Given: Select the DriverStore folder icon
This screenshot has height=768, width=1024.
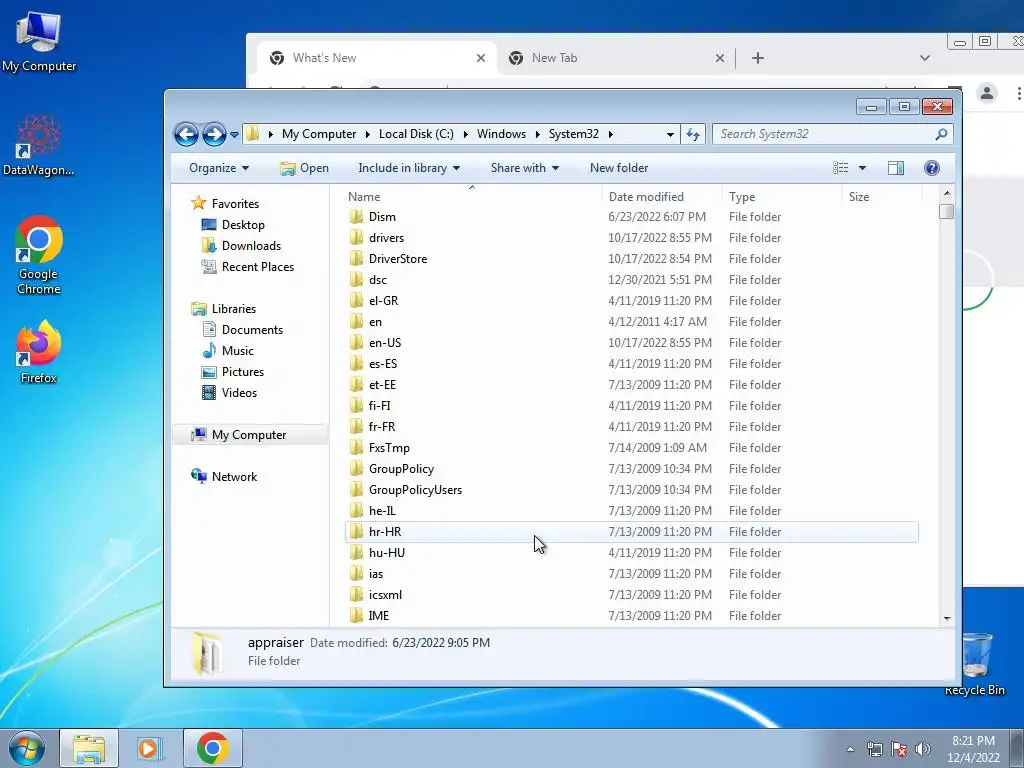Looking at the screenshot, I should [356, 259].
